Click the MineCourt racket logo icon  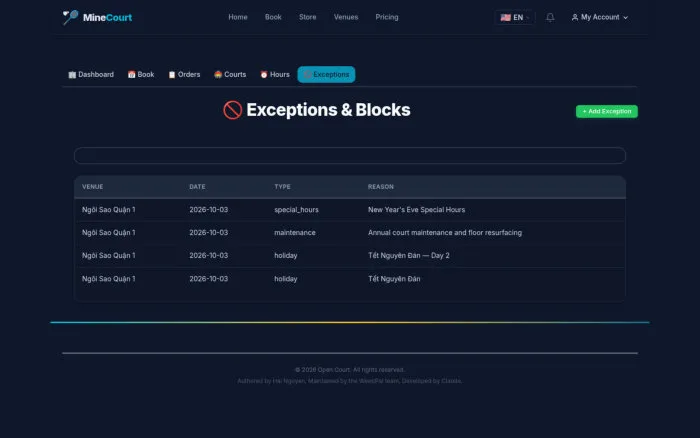point(70,17)
